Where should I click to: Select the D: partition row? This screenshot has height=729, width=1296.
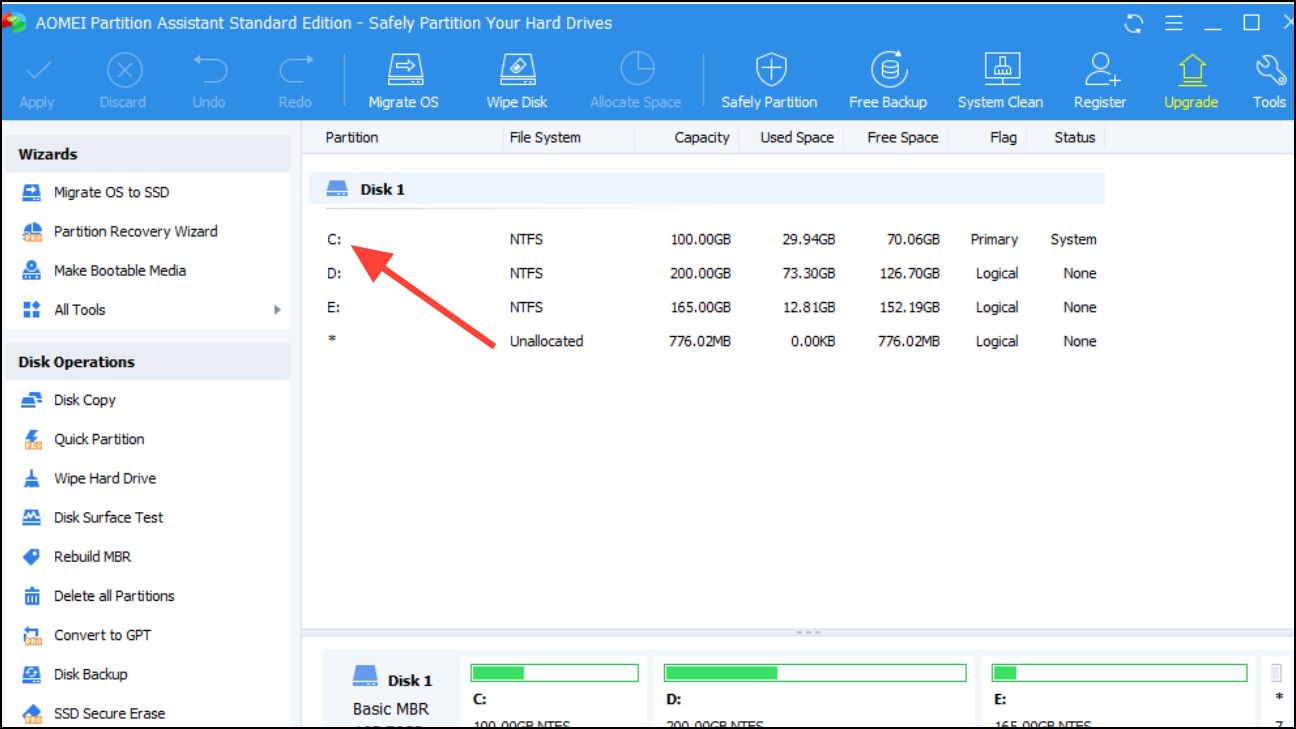(706, 273)
